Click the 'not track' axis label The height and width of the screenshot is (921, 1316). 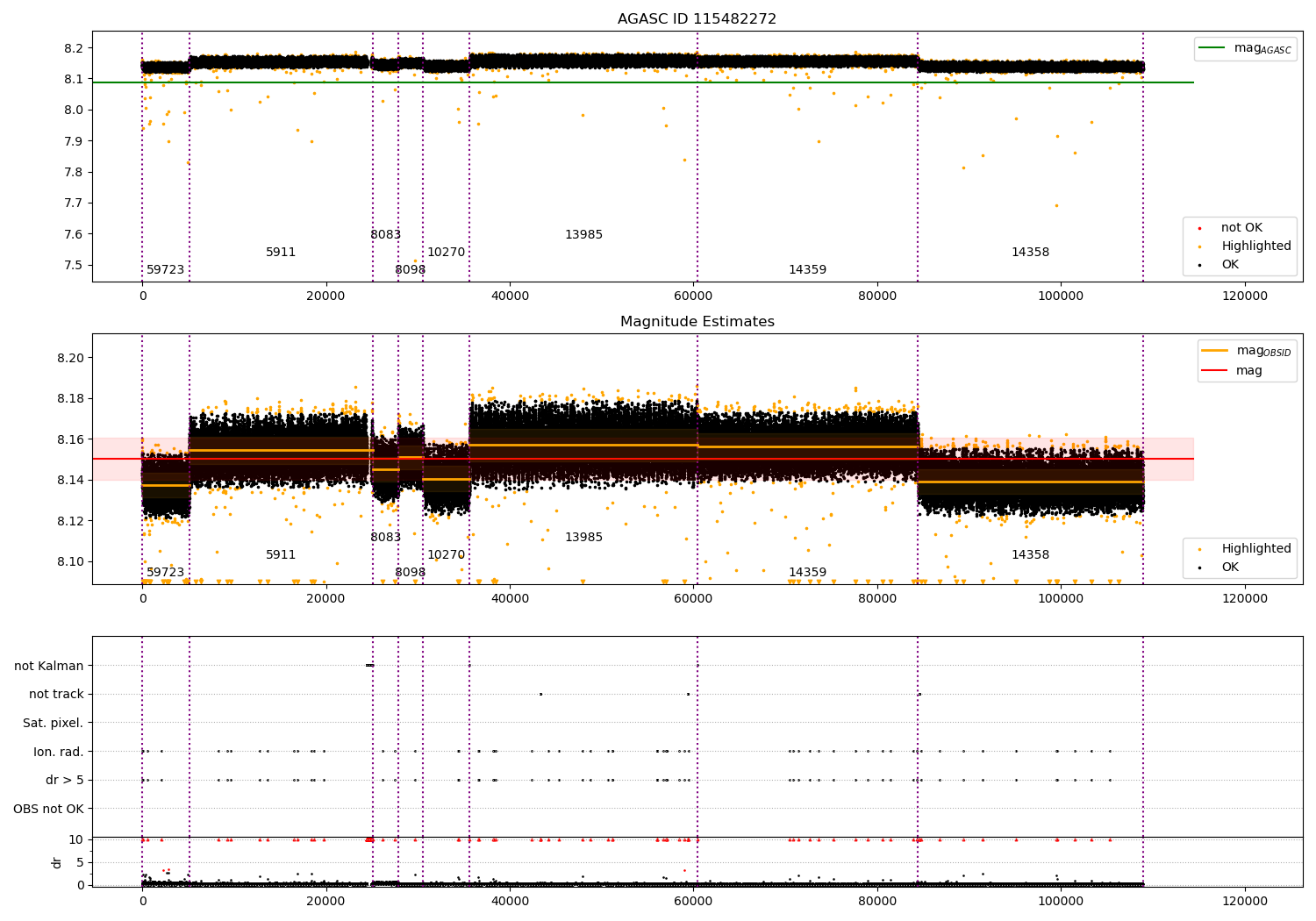(56, 694)
